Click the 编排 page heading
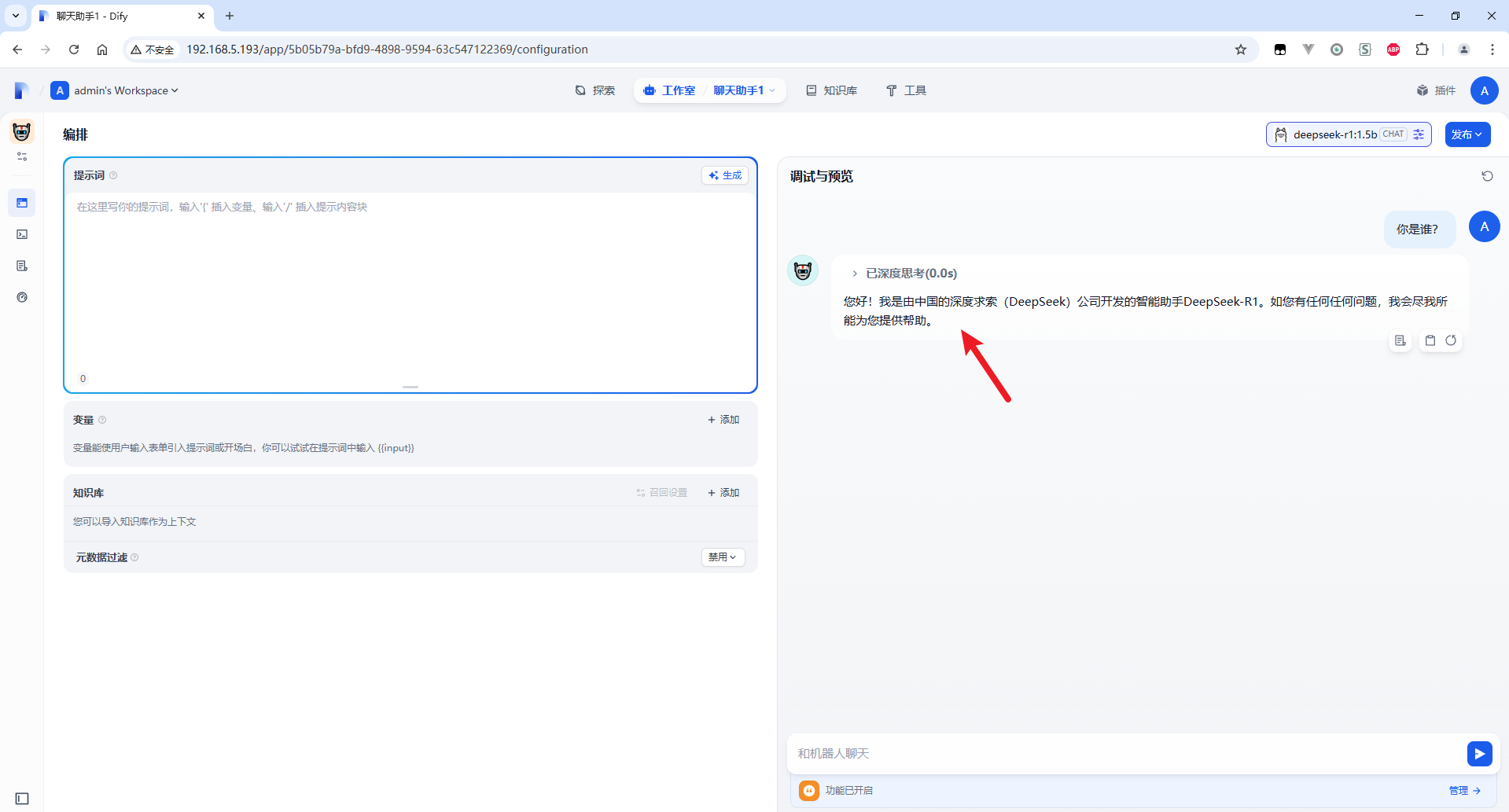Viewport: 1509px width, 812px height. [75, 134]
